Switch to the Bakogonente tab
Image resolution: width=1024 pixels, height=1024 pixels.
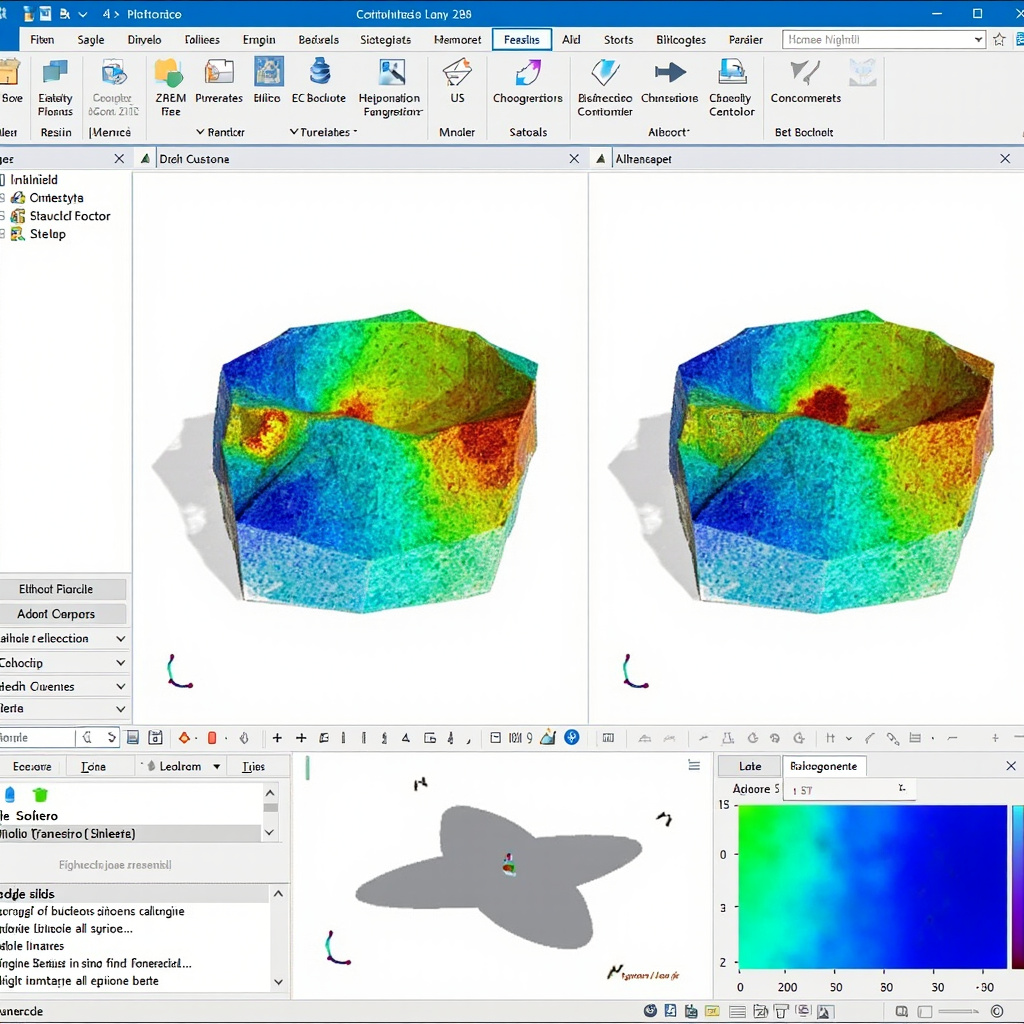pyautogui.click(x=823, y=766)
